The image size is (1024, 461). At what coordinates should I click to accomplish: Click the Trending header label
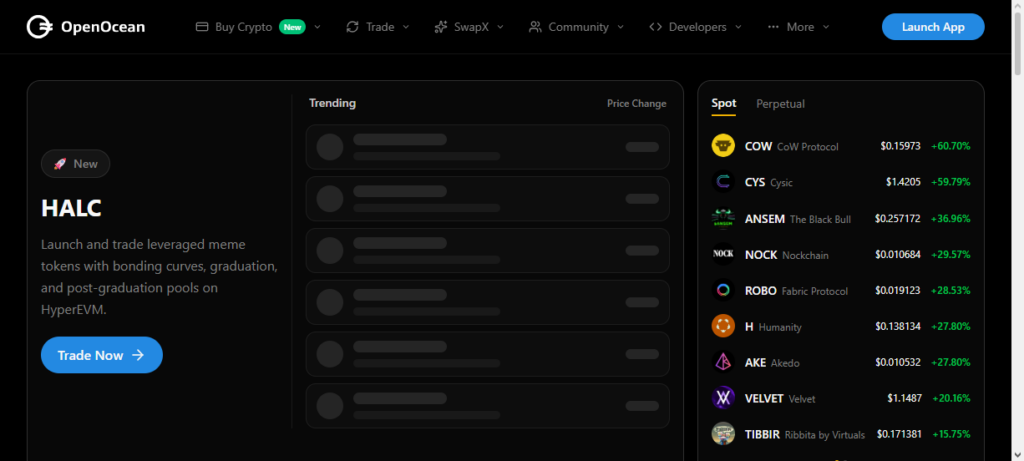[332, 103]
